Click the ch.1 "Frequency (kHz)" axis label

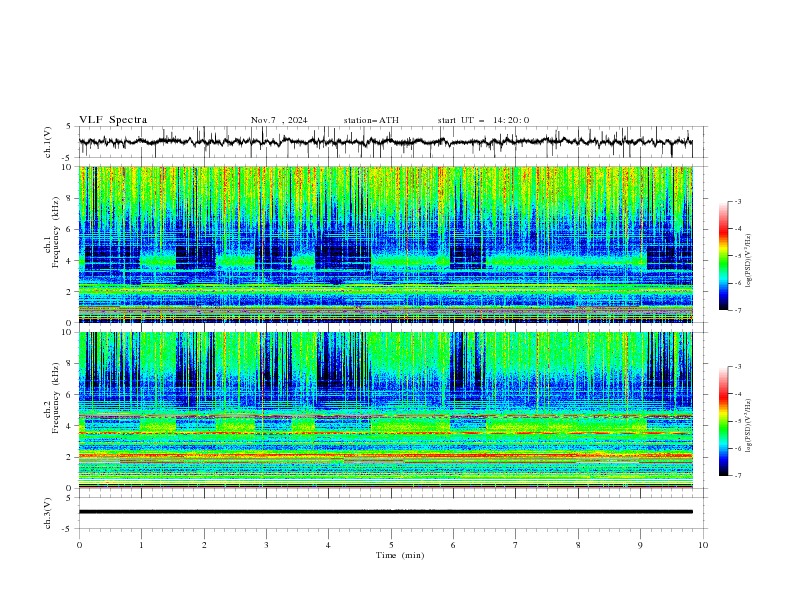click(56, 233)
